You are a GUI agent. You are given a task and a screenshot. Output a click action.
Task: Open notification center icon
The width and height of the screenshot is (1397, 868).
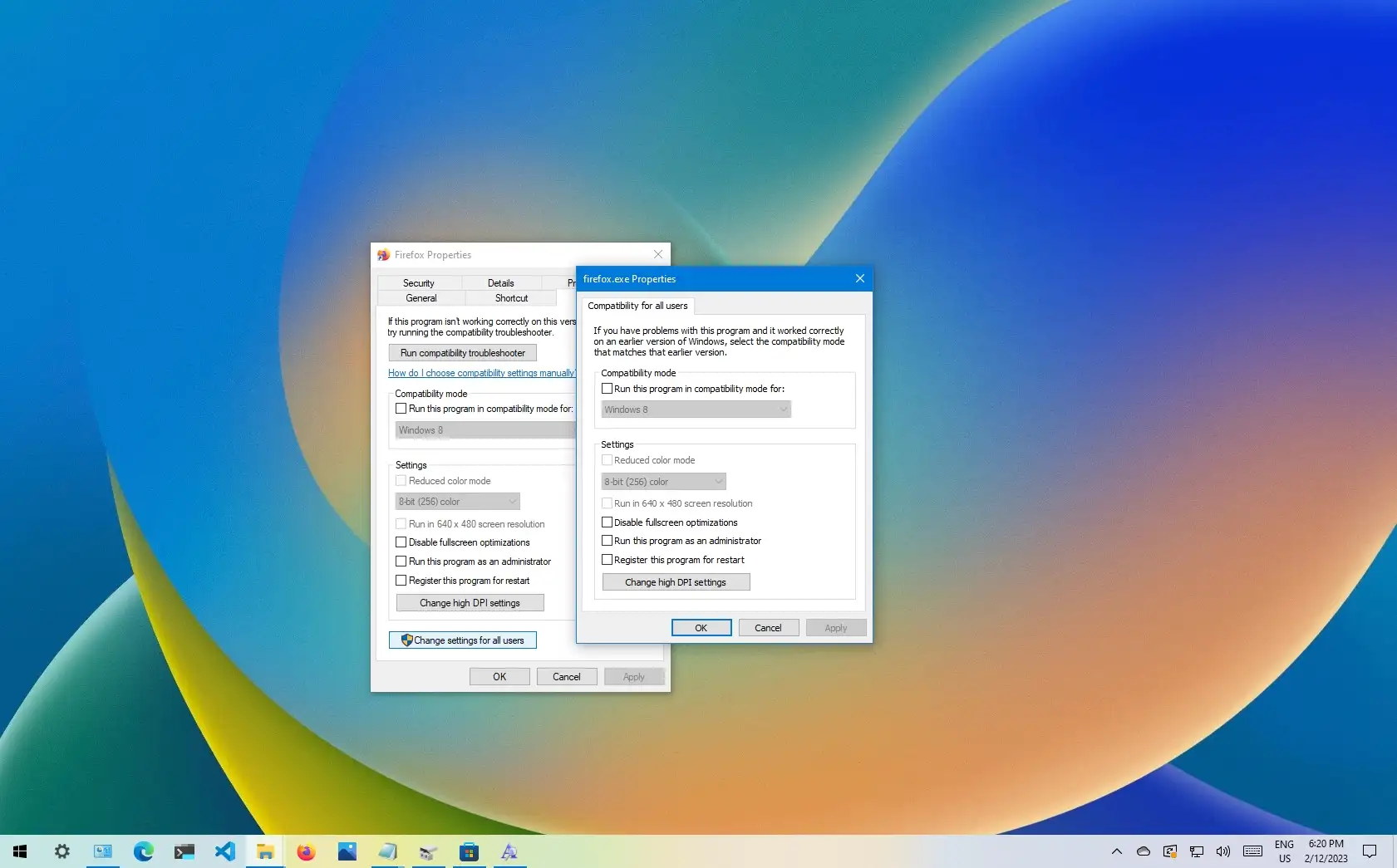tap(1370, 851)
